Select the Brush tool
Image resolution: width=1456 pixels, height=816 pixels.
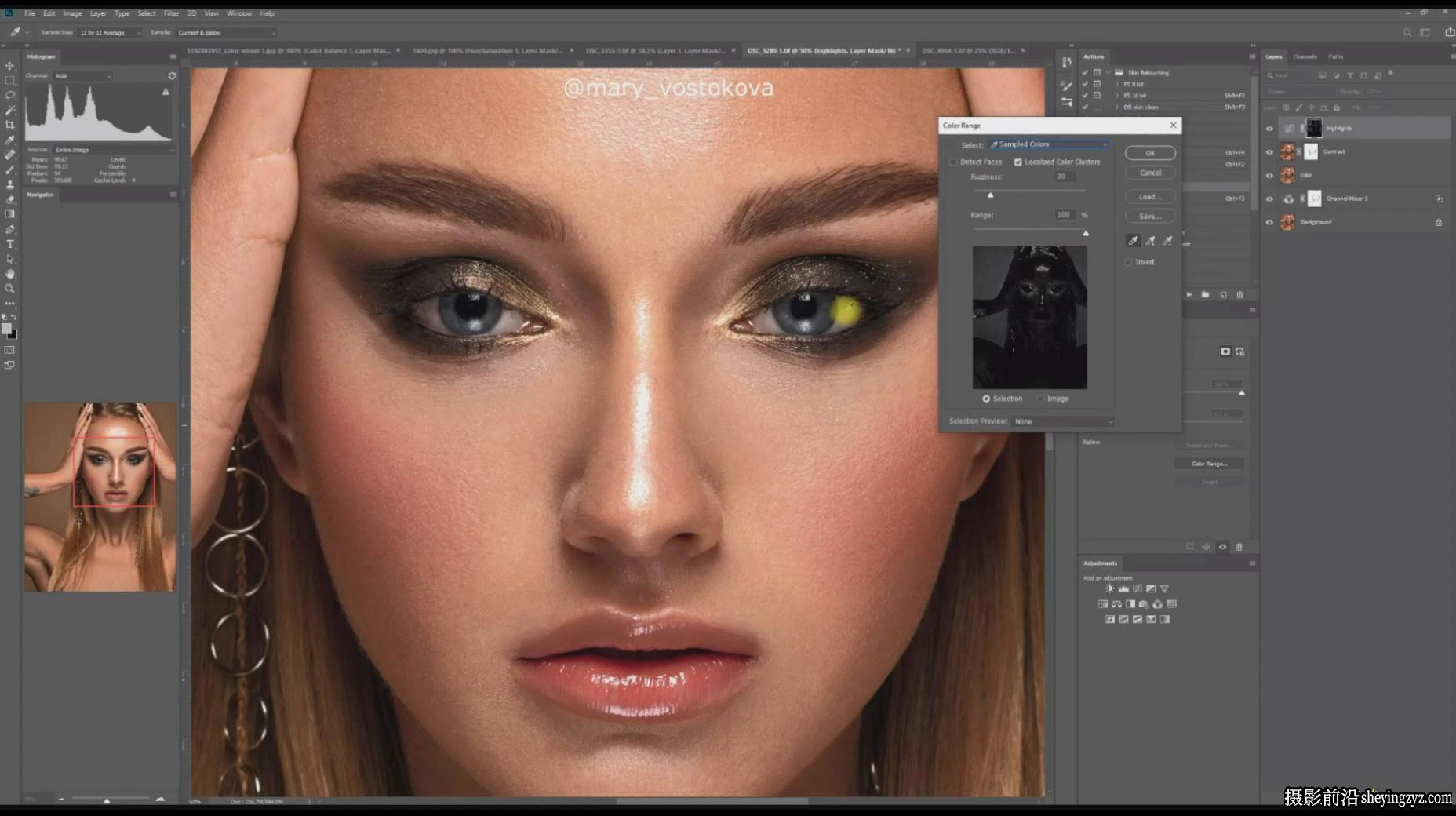tap(10, 169)
